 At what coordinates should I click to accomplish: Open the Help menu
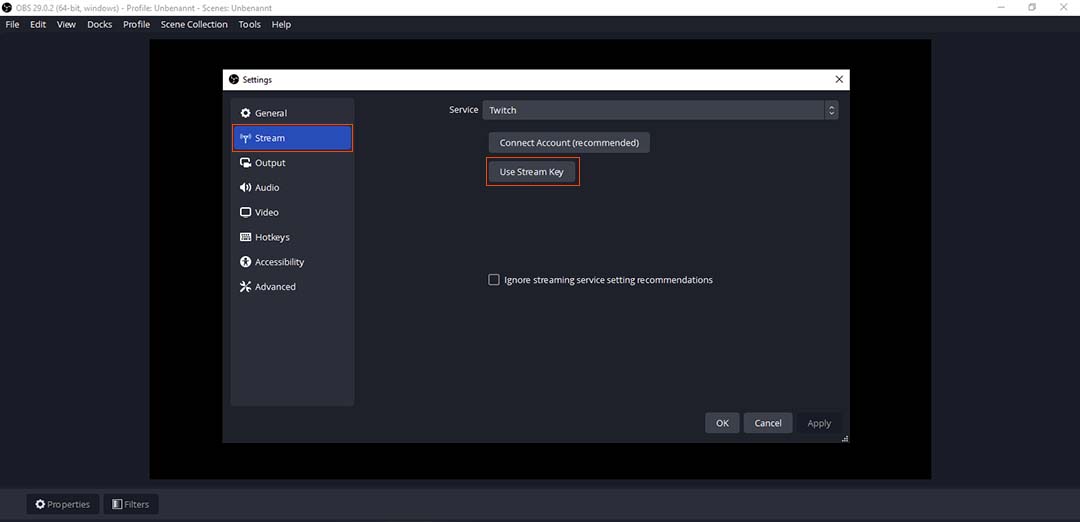(281, 24)
